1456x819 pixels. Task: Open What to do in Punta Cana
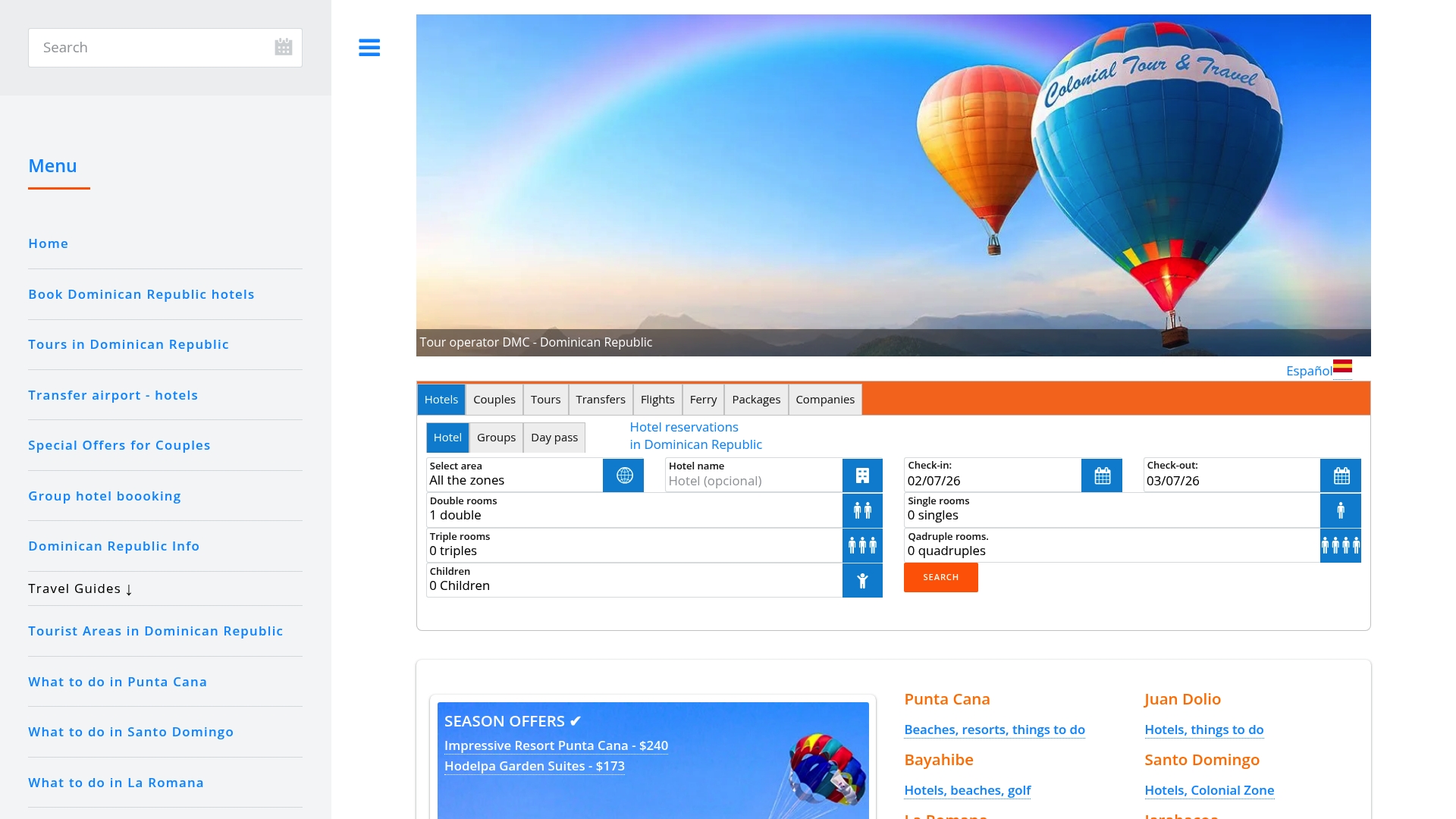click(118, 682)
